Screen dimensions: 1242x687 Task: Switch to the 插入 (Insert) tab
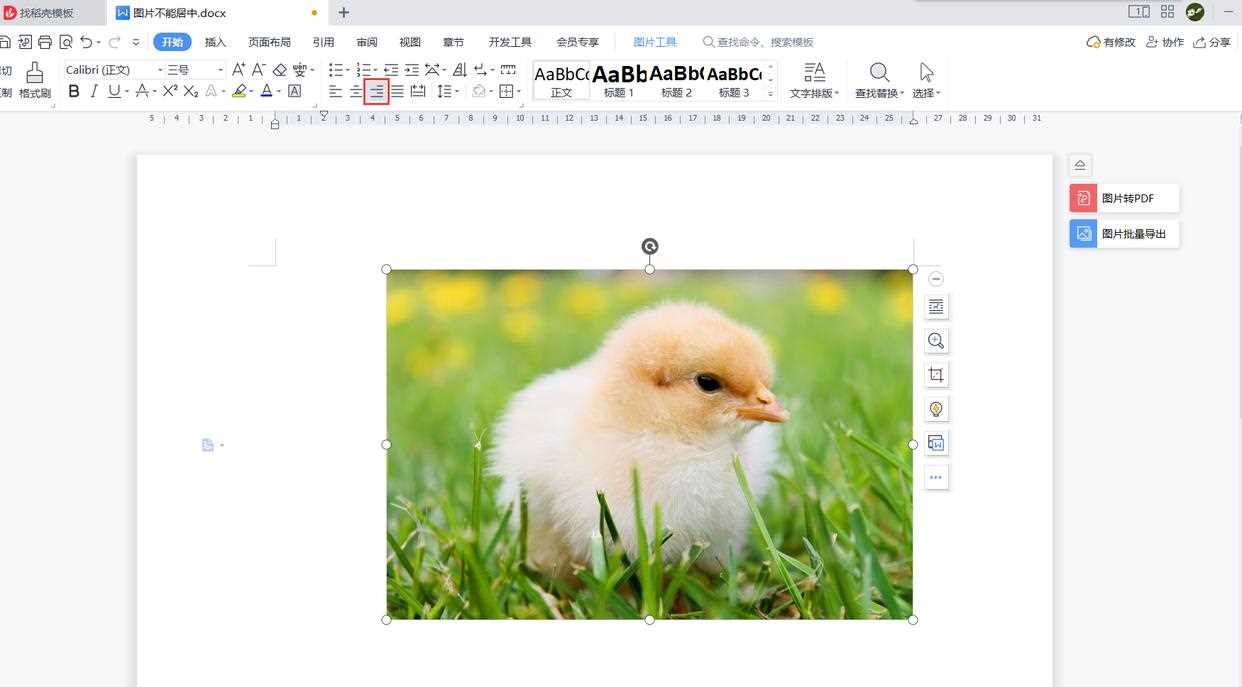(216, 42)
